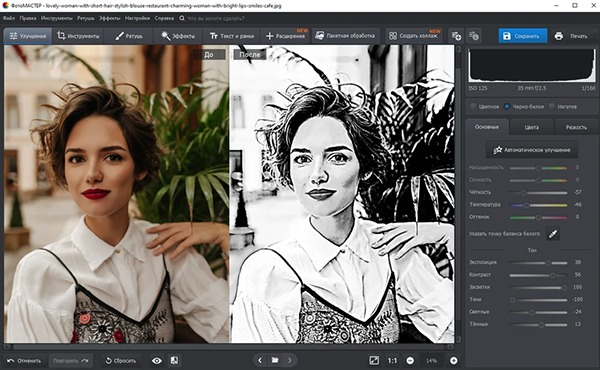Click the Контраст slider track
The image size is (600, 370).
pyautogui.click(x=538, y=275)
